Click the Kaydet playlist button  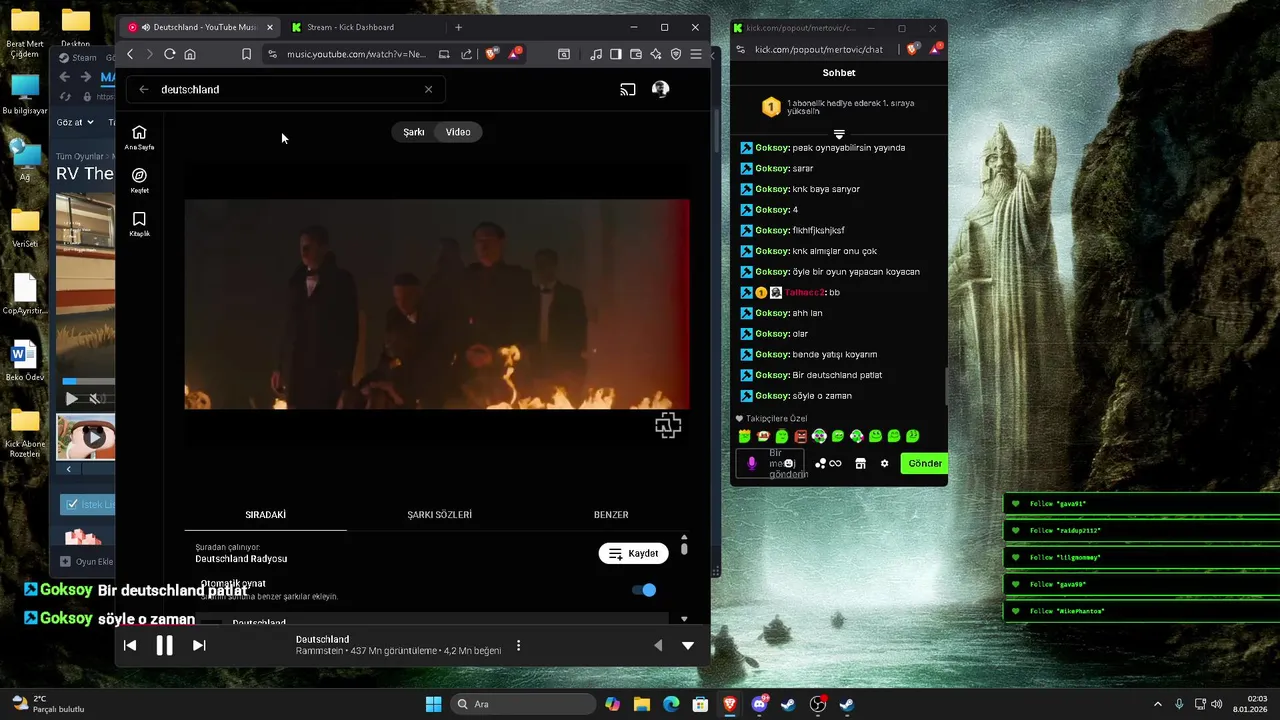(x=634, y=553)
